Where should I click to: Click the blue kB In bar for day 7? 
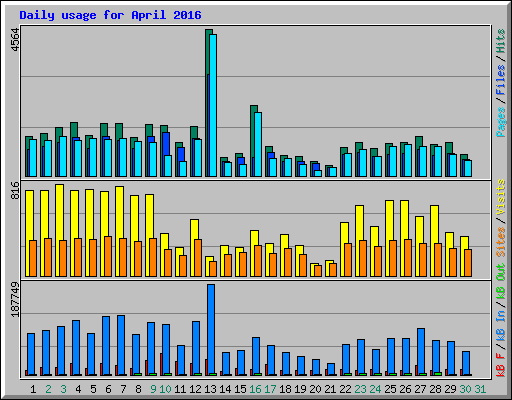point(121,345)
